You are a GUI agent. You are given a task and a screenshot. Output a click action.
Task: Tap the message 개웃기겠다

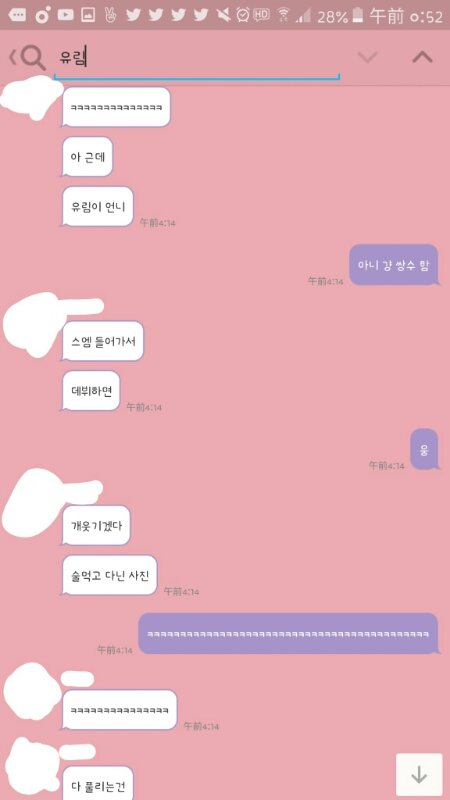pos(96,526)
